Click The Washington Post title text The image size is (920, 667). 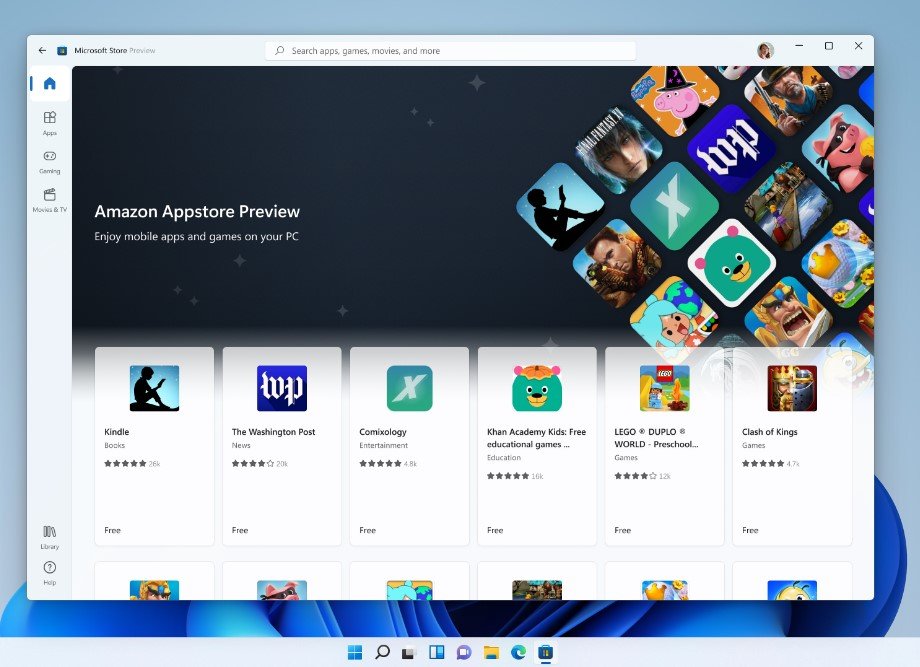[x=273, y=432]
